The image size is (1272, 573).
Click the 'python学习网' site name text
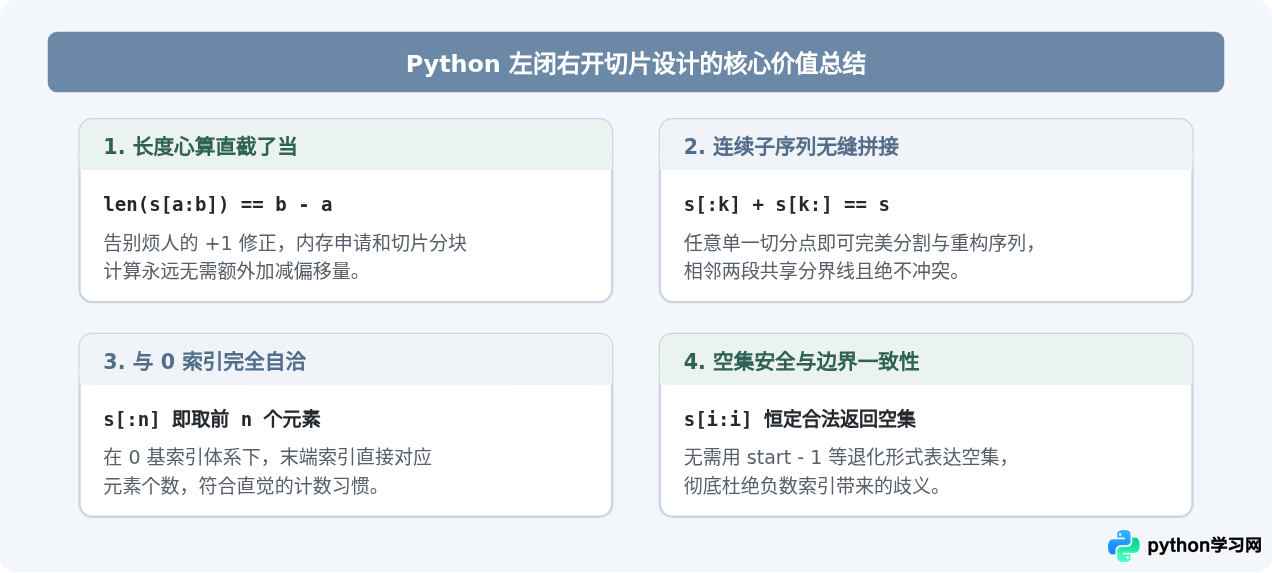[1204, 546]
